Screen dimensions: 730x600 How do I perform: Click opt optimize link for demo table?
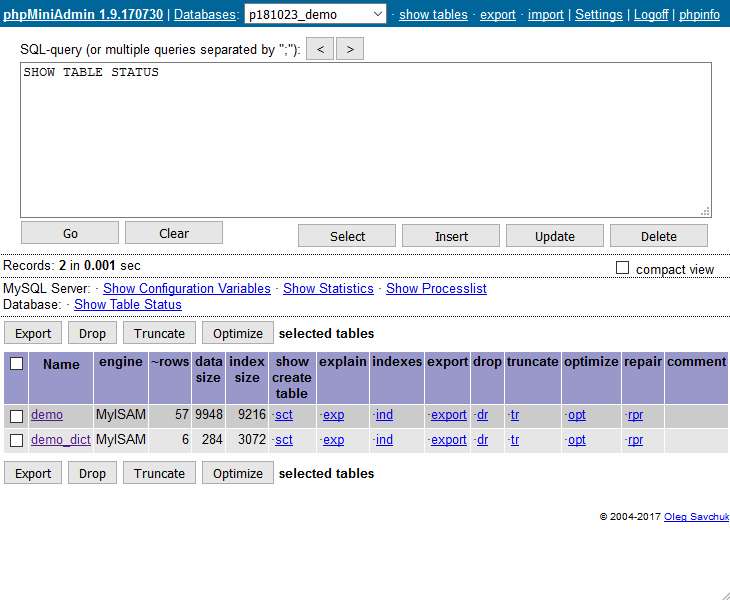(576, 415)
